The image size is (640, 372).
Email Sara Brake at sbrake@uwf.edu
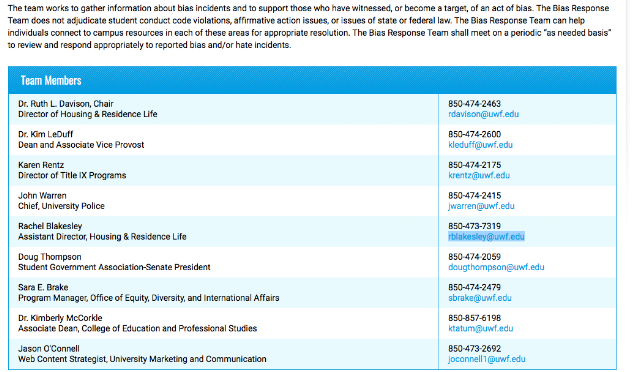click(x=480, y=298)
